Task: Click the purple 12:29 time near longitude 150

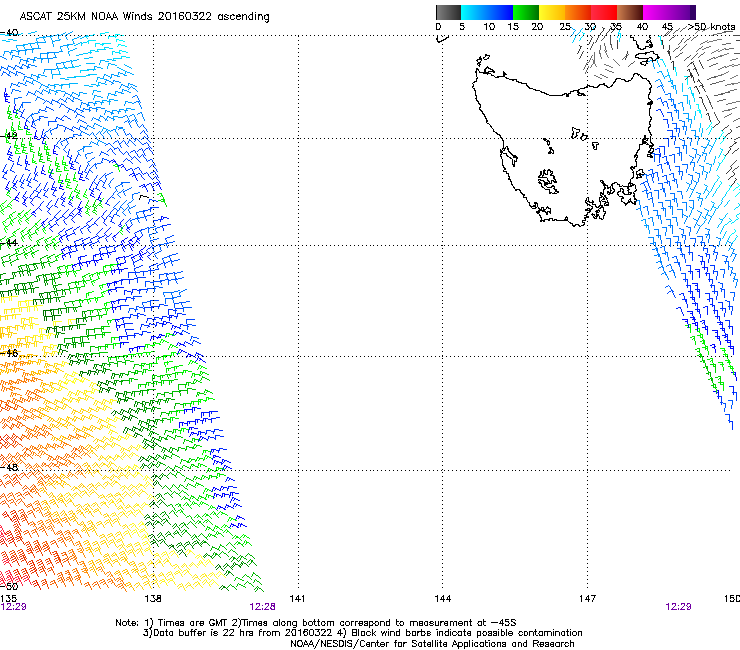Action: pyautogui.click(x=678, y=607)
